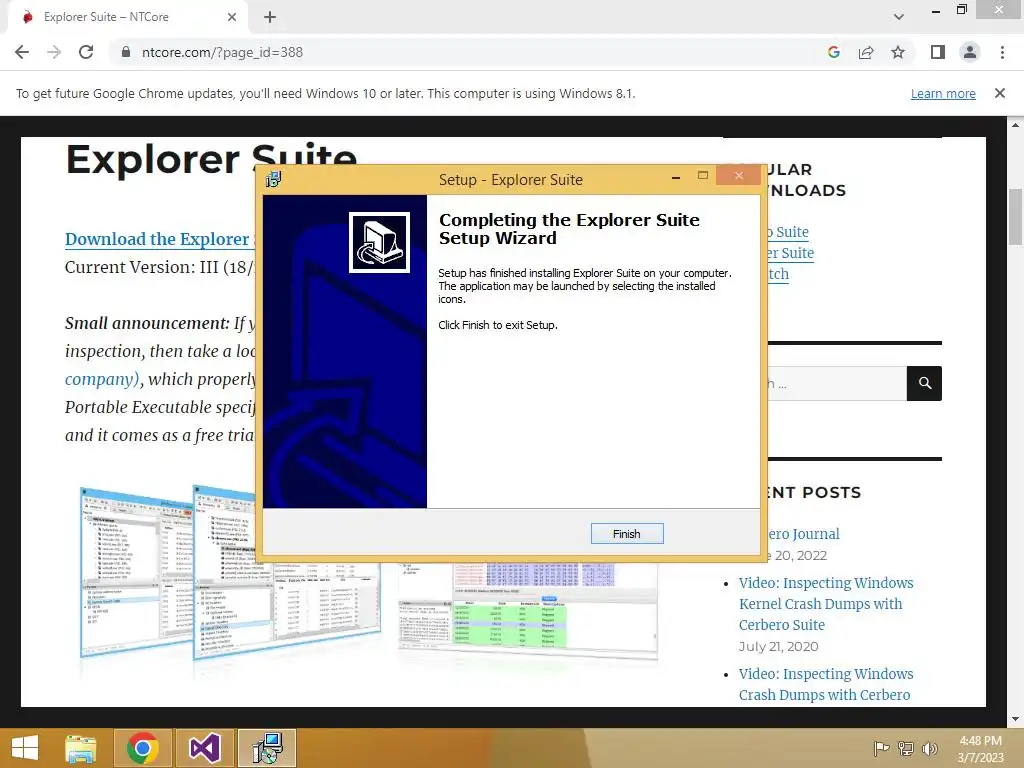
Task: Click the 'Click Finish to exit Setup.' text
Action: (498, 325)
